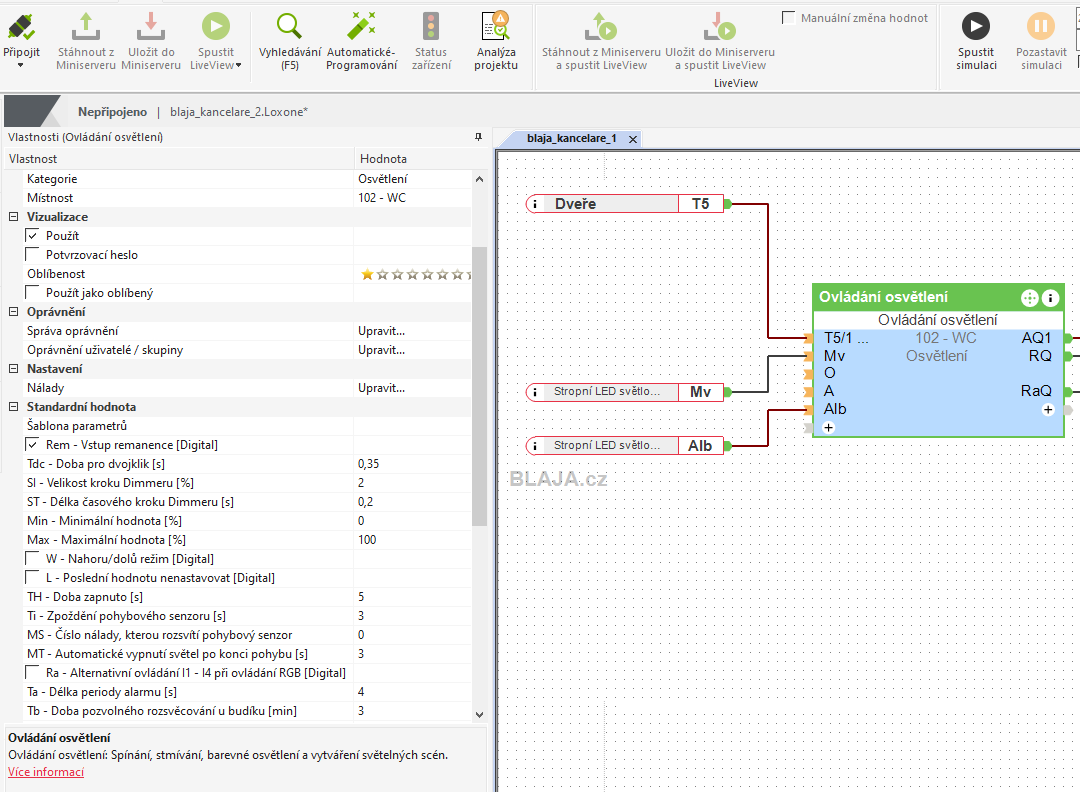This screenshot has width=1080, height=792.
Task: Open Status zařízení traffic light icon
Action: [x=431, y=27]
